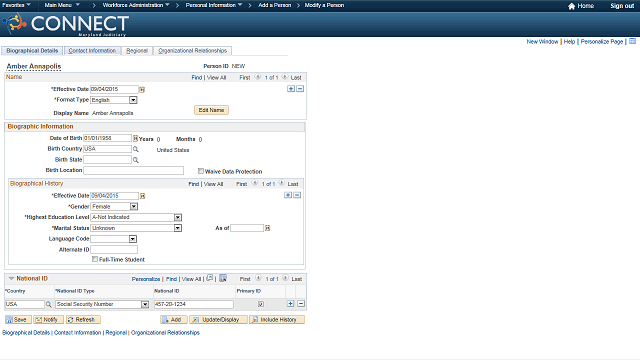Open the Format Type dropdown
The height and width of the screenshot is (360, 640).
coord(133,100)
